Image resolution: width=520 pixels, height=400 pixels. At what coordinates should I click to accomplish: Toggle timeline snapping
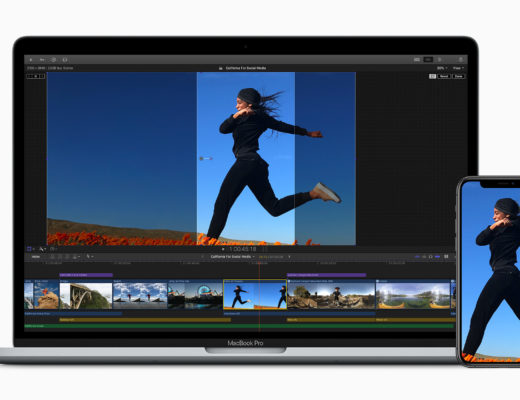(x=437, y=257)
